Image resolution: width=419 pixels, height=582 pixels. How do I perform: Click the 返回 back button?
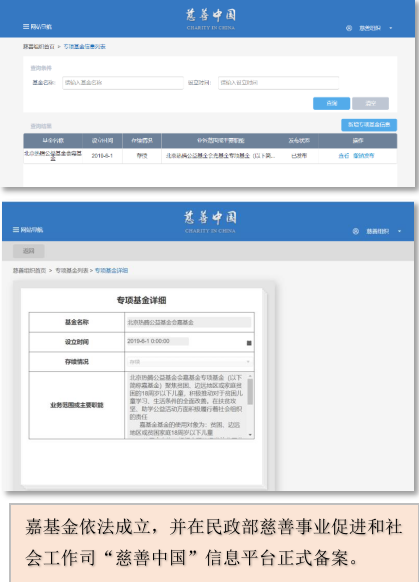coord(29,251)
